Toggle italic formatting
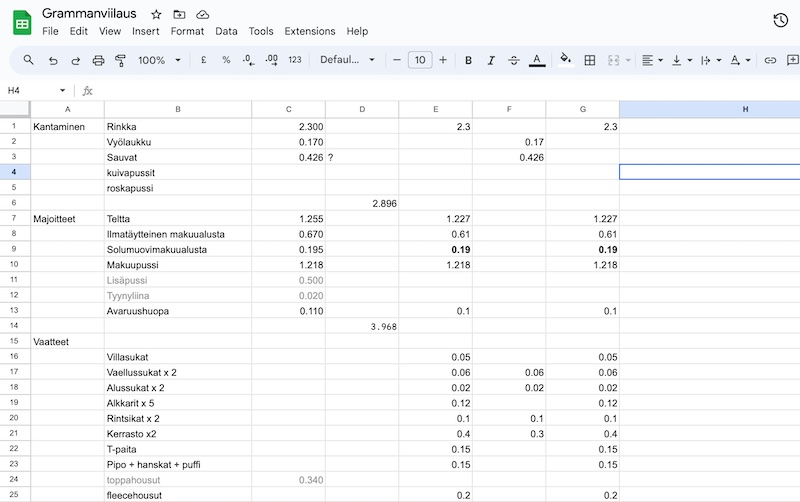800x502 pixels. 491,60
